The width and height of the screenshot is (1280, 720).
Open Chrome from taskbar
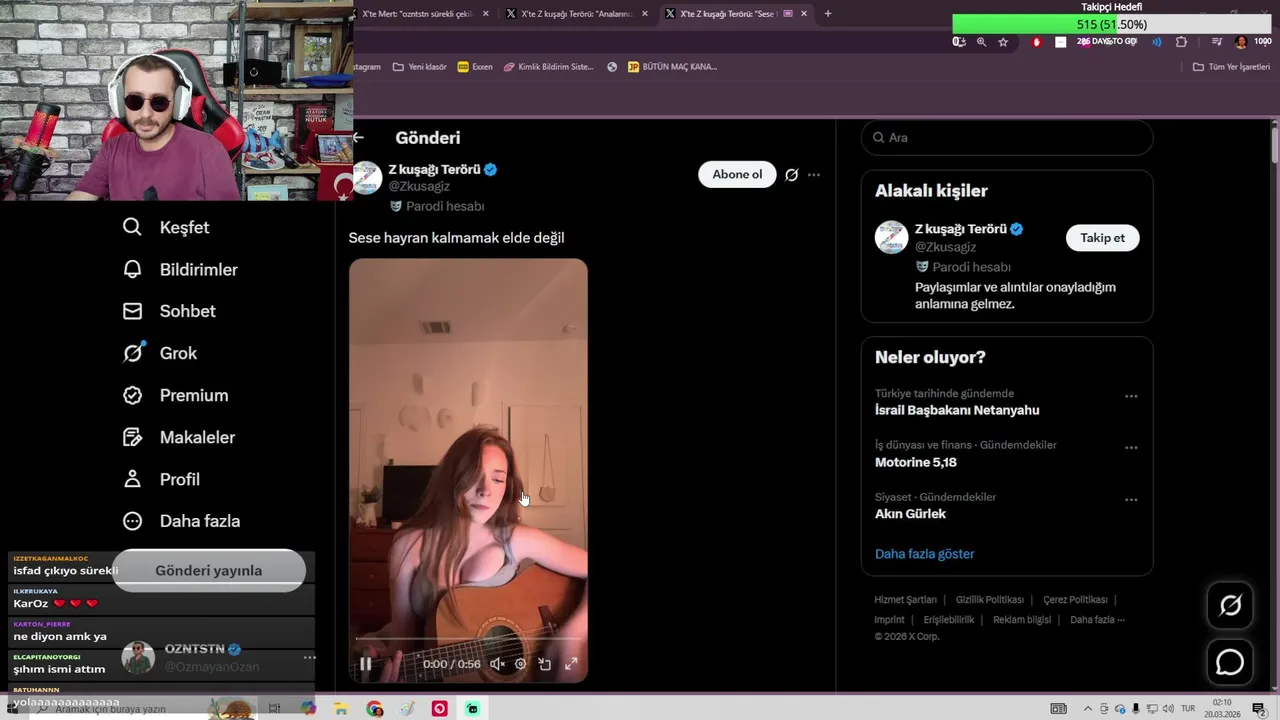click(374, 709)
